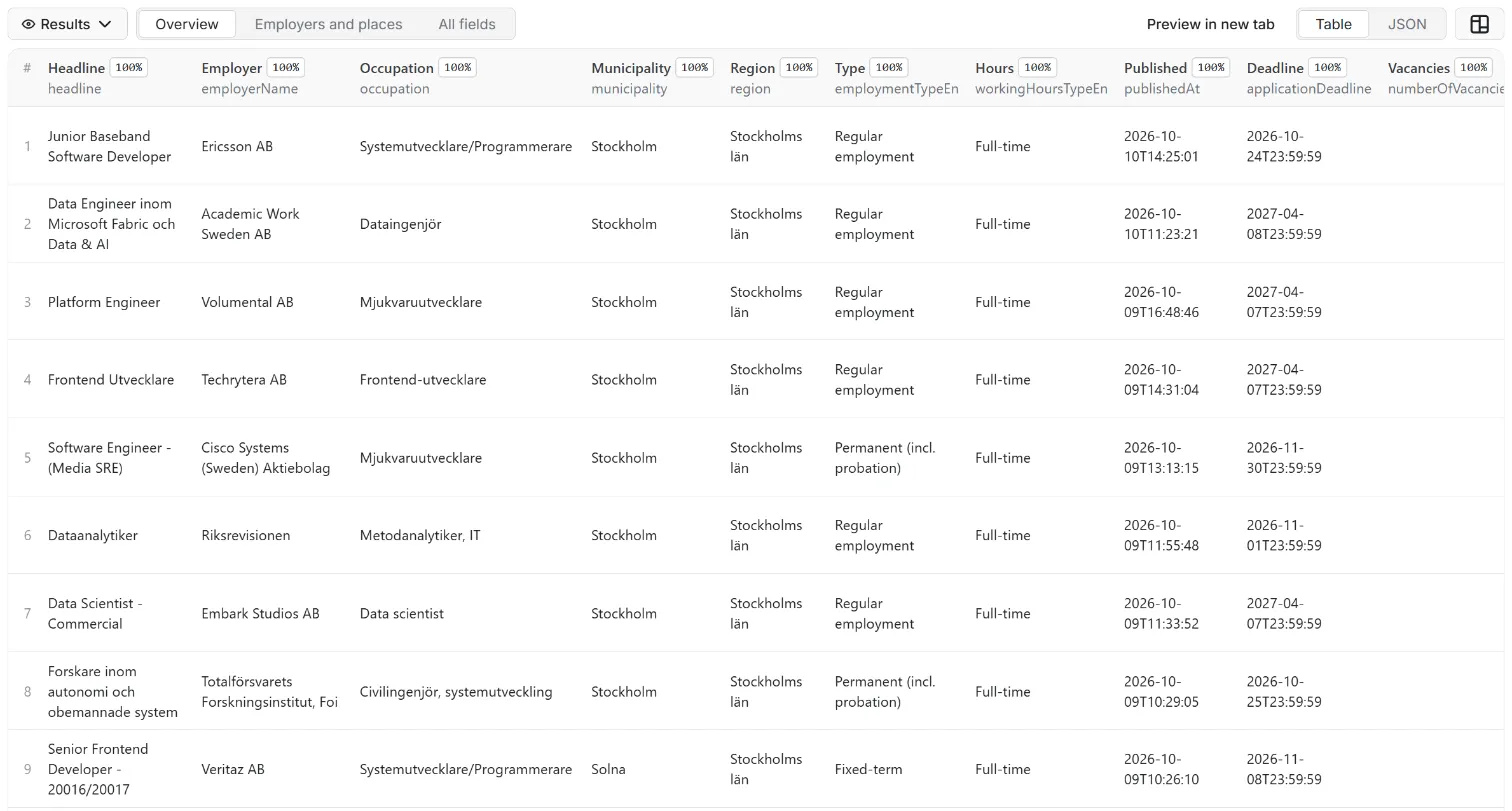Click the Employer column header
The height and width of the screenshot is (811, 1512).
(x=231, y=68)
